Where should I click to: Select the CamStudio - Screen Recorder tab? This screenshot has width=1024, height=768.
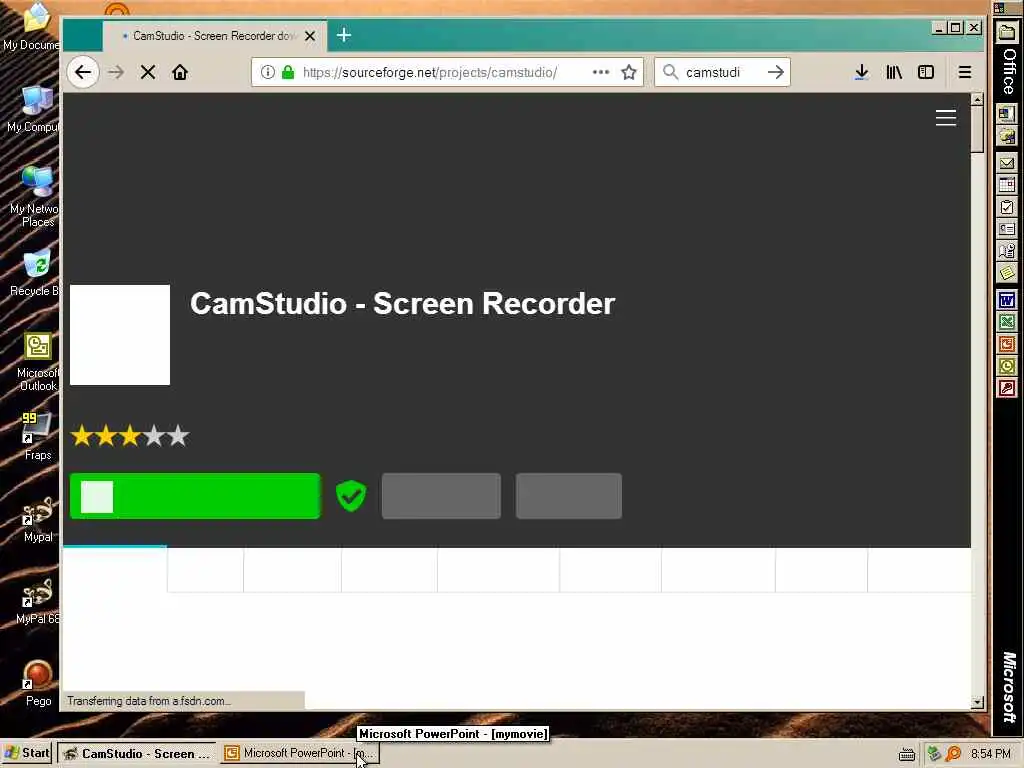click(214, 36)
